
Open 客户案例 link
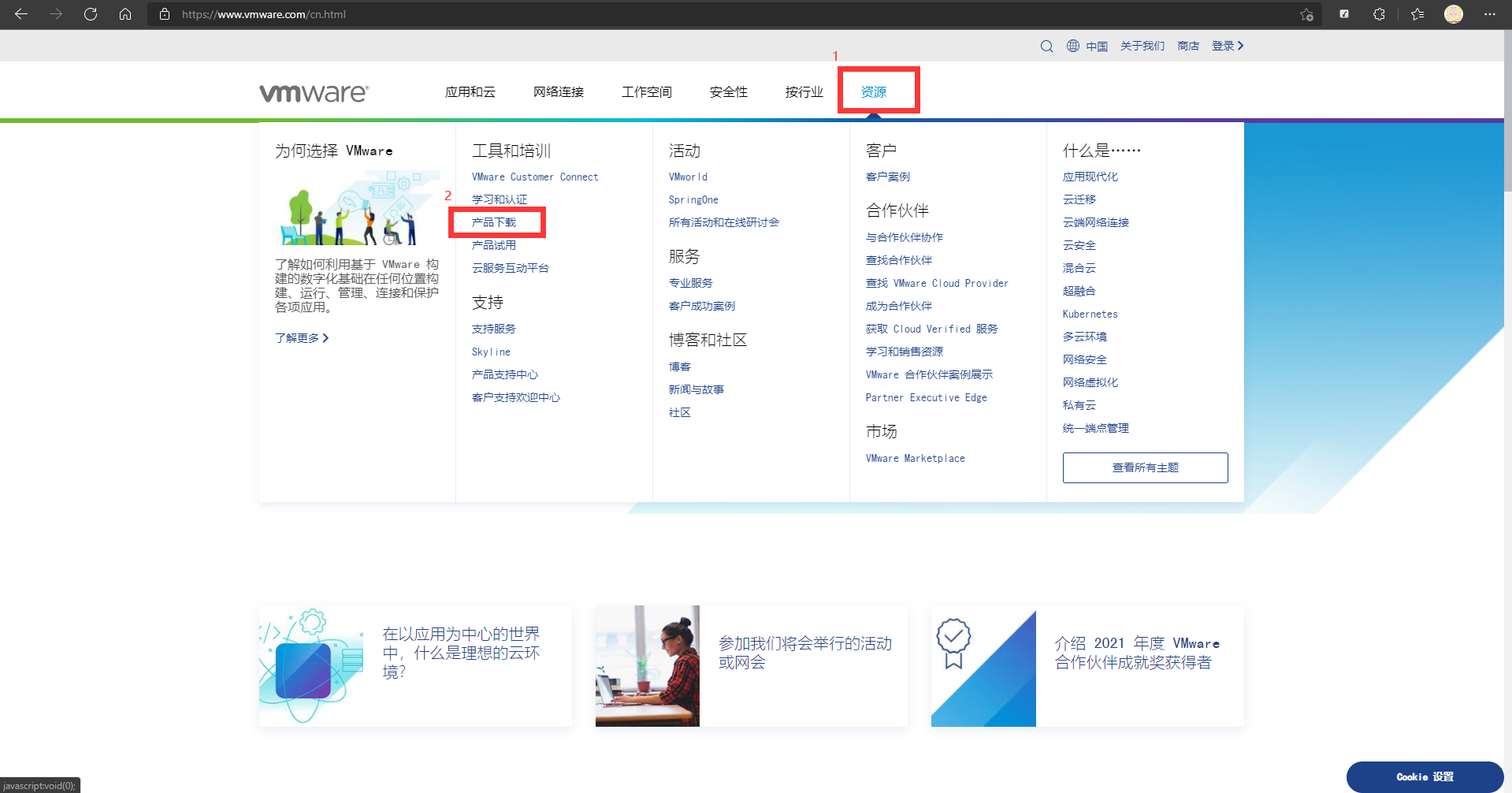tap(888, 177)
